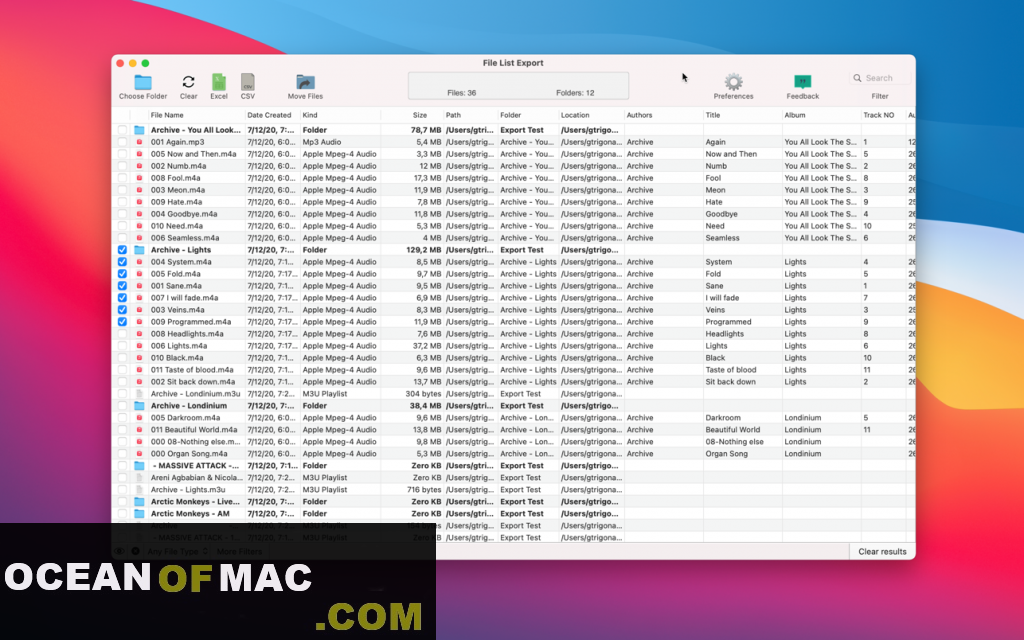Tick the checkbox for 011 Beautiful World.m4a

(122, 430)
